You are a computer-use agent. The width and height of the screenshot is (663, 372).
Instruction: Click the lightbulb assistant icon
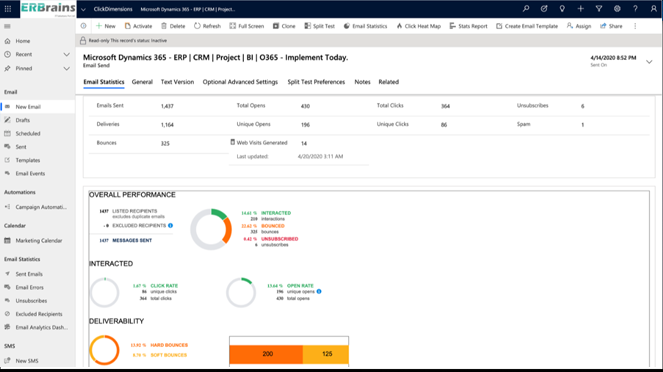pos(562,8)
